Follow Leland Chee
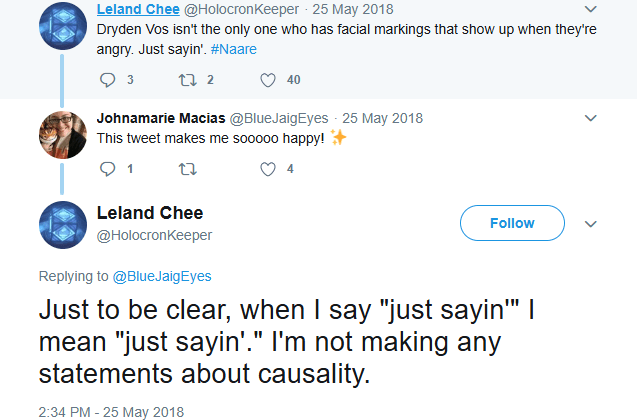The image size is (637, 420). (x=512, y=223)
